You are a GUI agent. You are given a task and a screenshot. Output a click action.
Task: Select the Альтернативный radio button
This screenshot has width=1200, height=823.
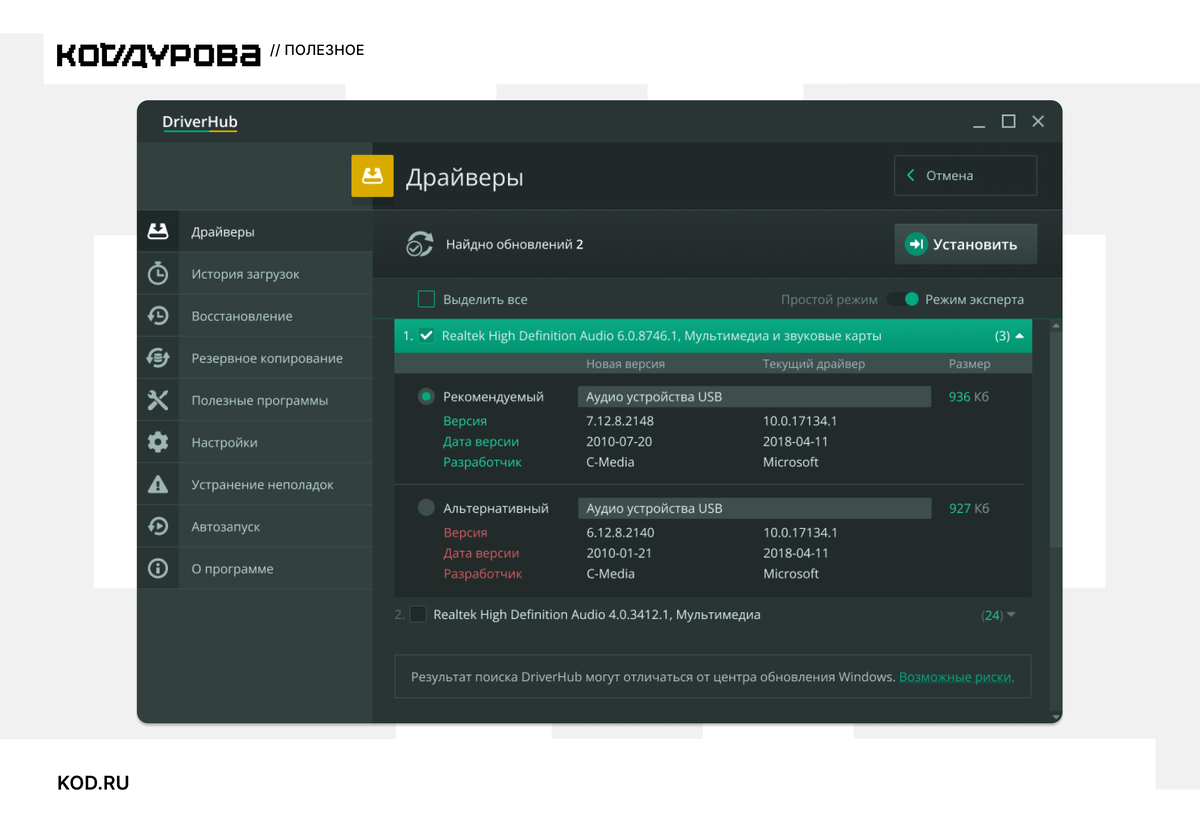426,508
